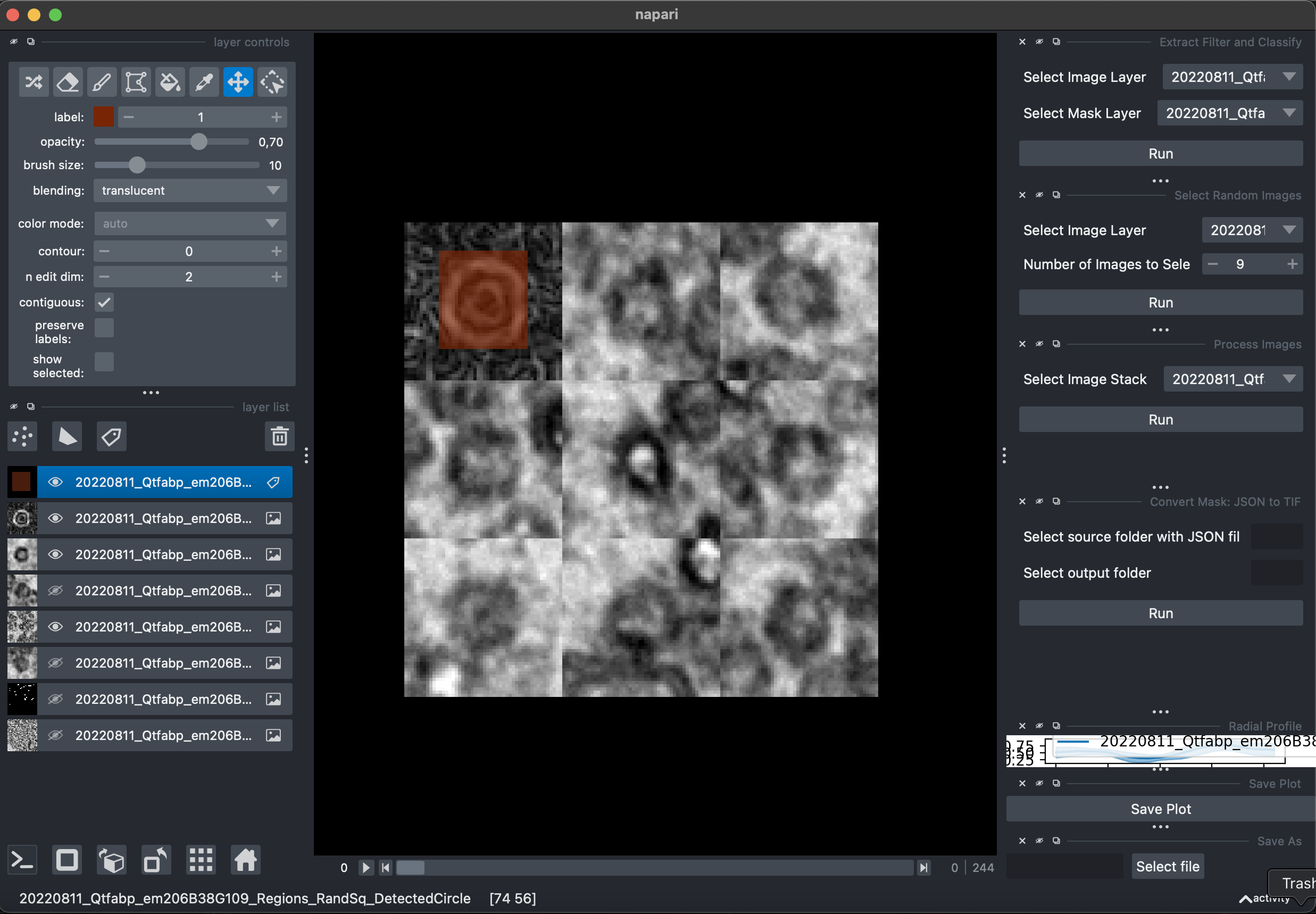Activate the pan/zoom move tool
The image size is (1316, 914).
[x=238, y=82]
